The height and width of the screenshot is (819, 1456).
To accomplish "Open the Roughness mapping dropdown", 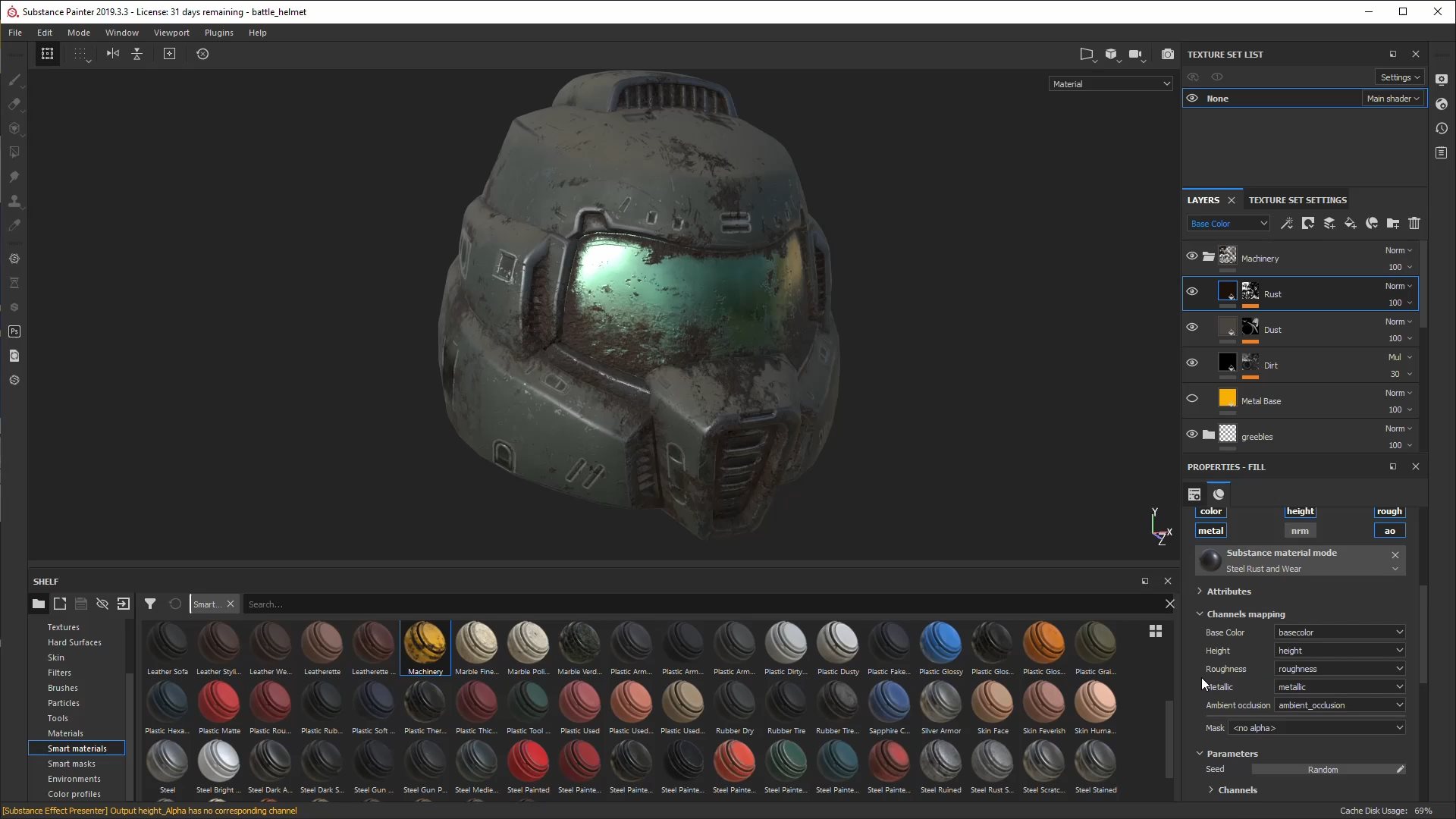I will (x=1339, y=668).
